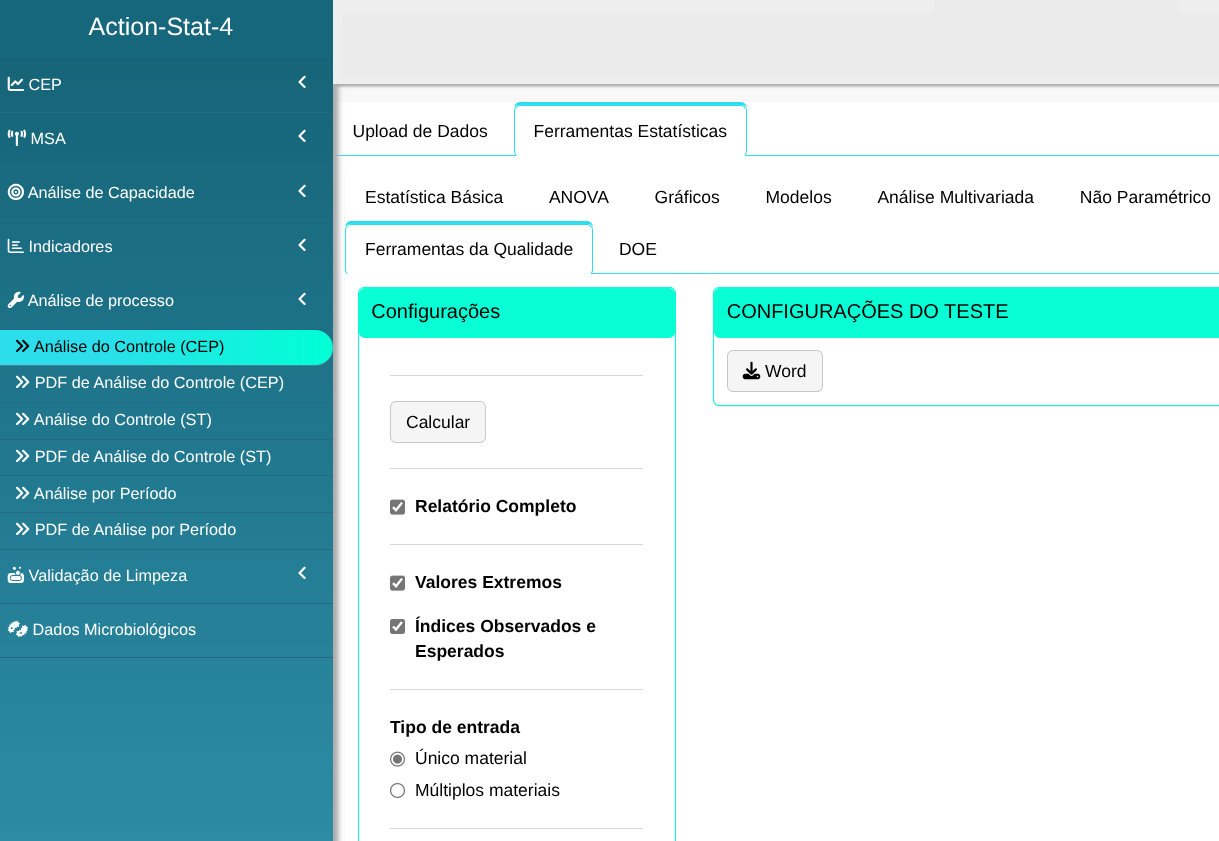Expand the CEP menu chevron
This screenshot has height=841, width=1219.
pyautogui.click(x=302, y=83)
